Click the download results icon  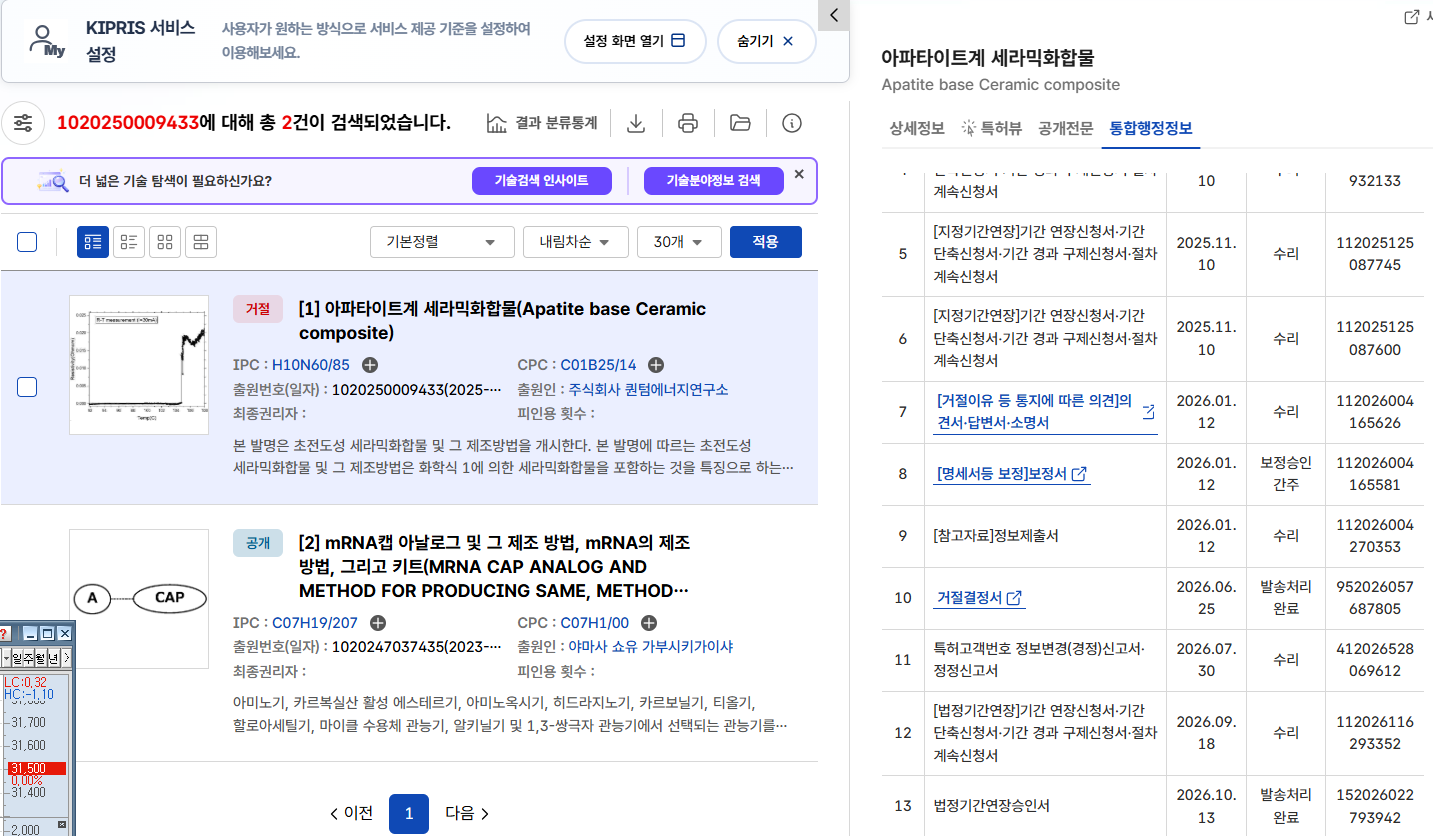click(635, 123)
